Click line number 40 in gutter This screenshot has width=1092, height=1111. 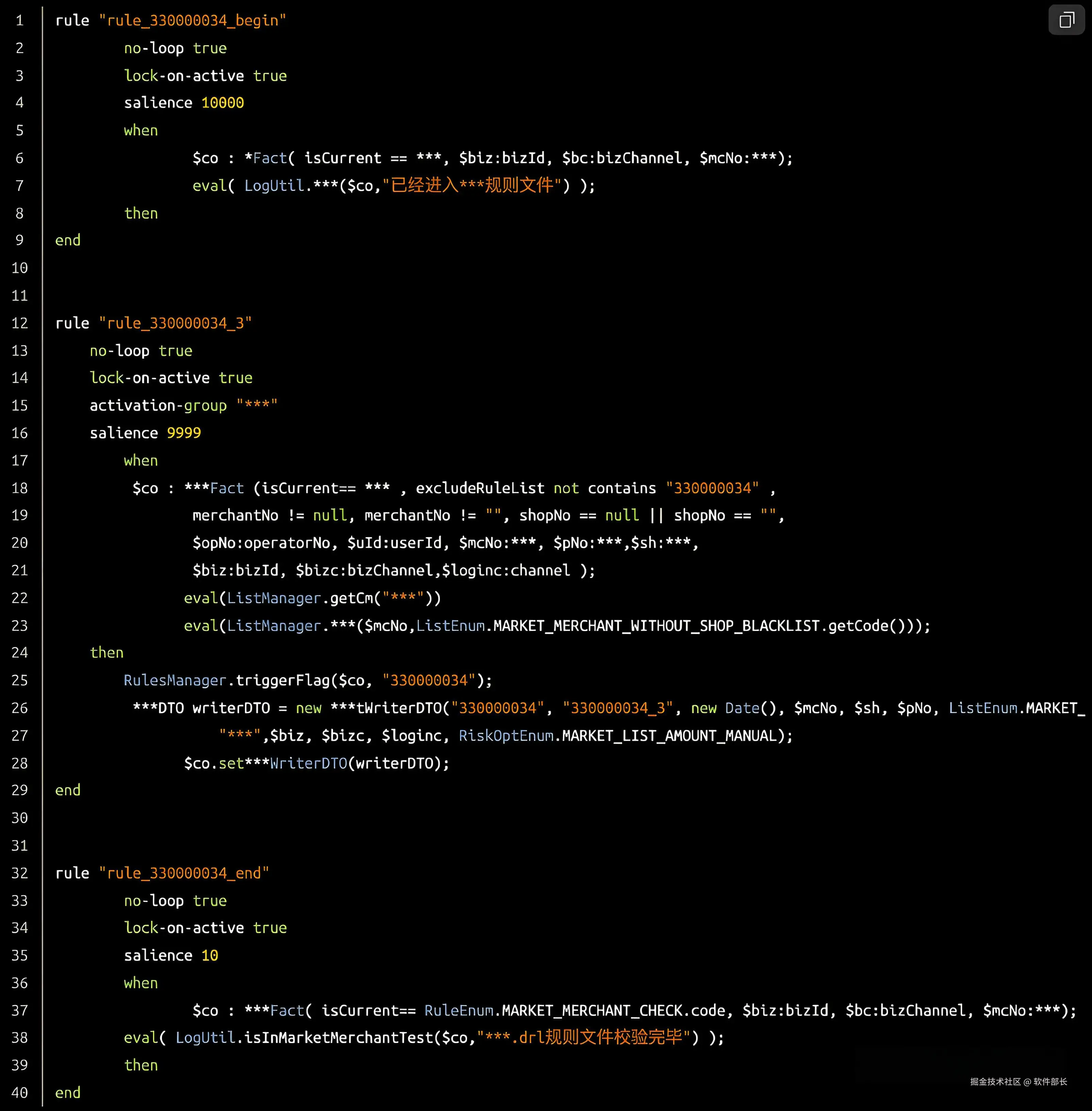[x=19, y=1093]
